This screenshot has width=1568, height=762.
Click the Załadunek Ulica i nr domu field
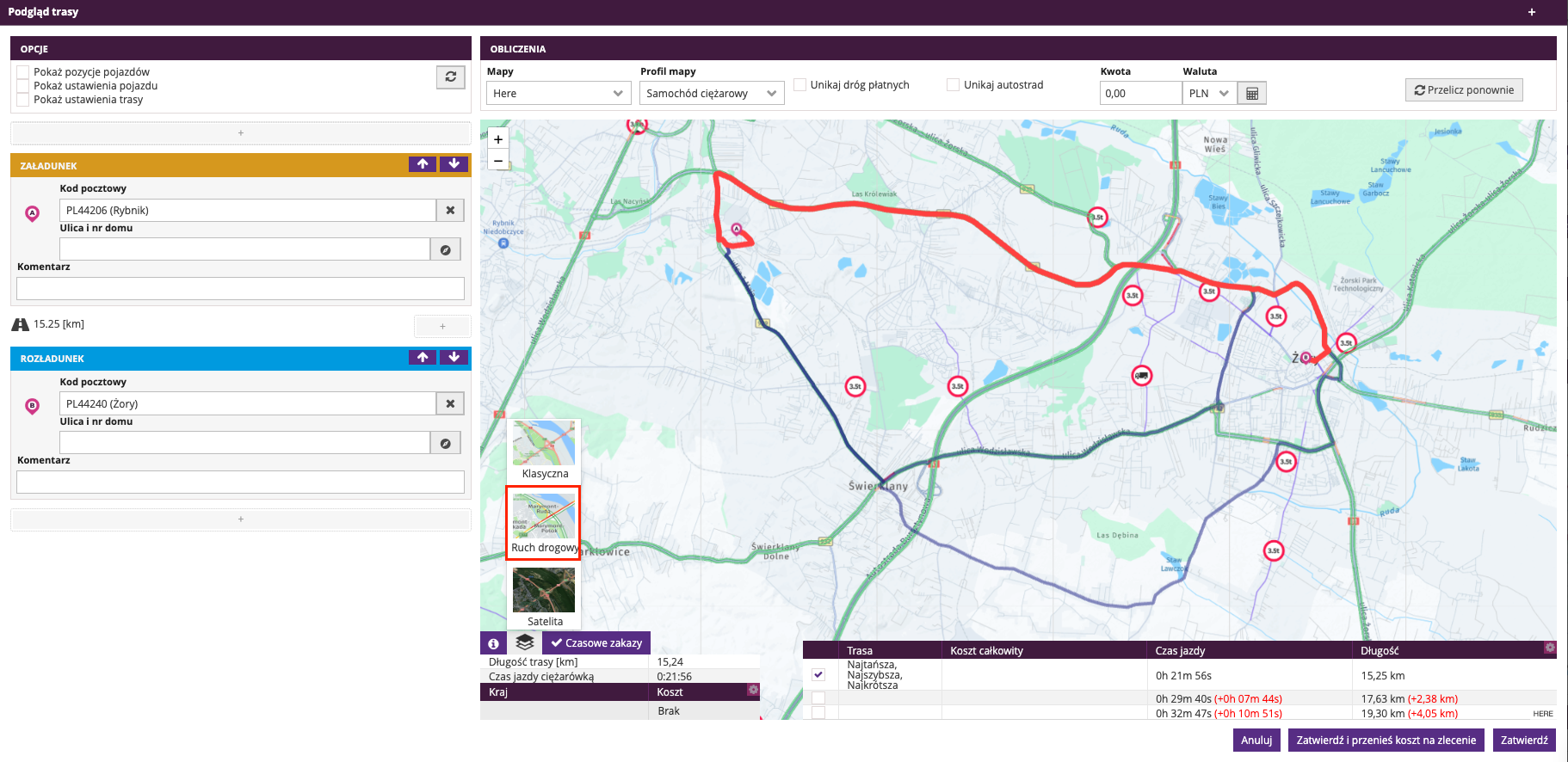pyautogui.click(x=244, y=249)
